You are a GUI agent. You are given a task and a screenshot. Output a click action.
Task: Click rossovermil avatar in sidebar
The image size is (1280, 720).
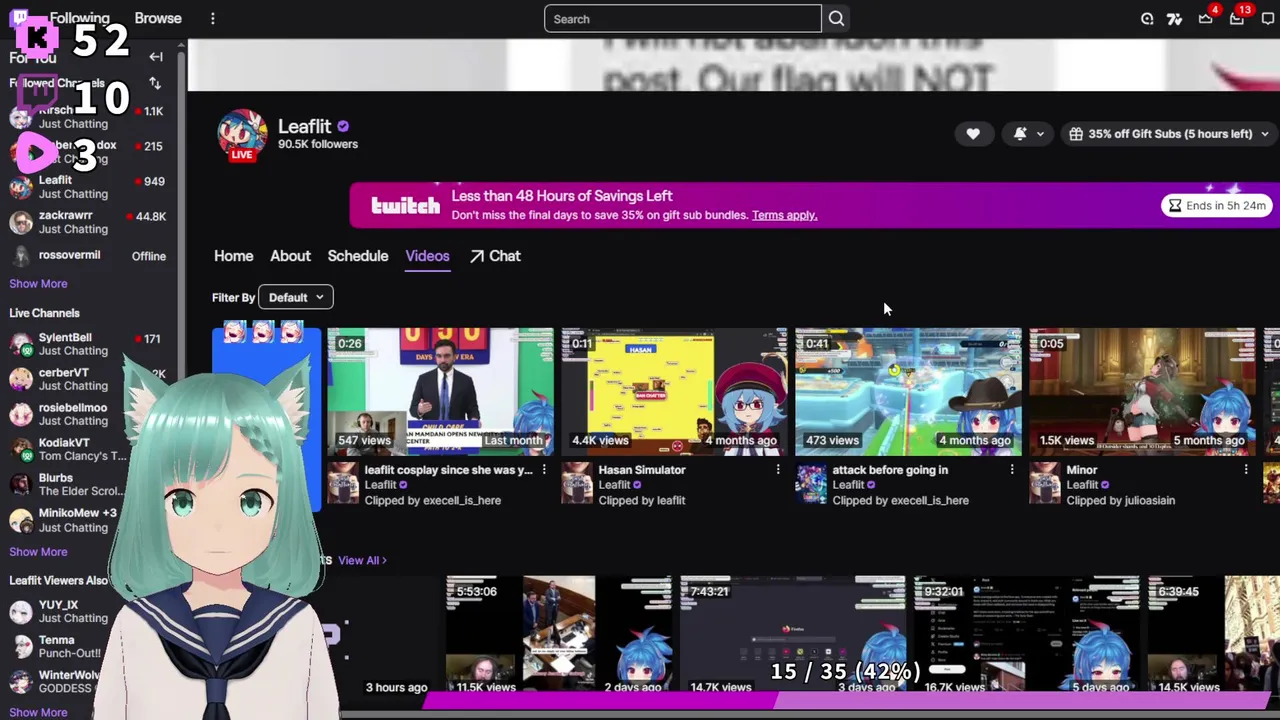(20, 256)
